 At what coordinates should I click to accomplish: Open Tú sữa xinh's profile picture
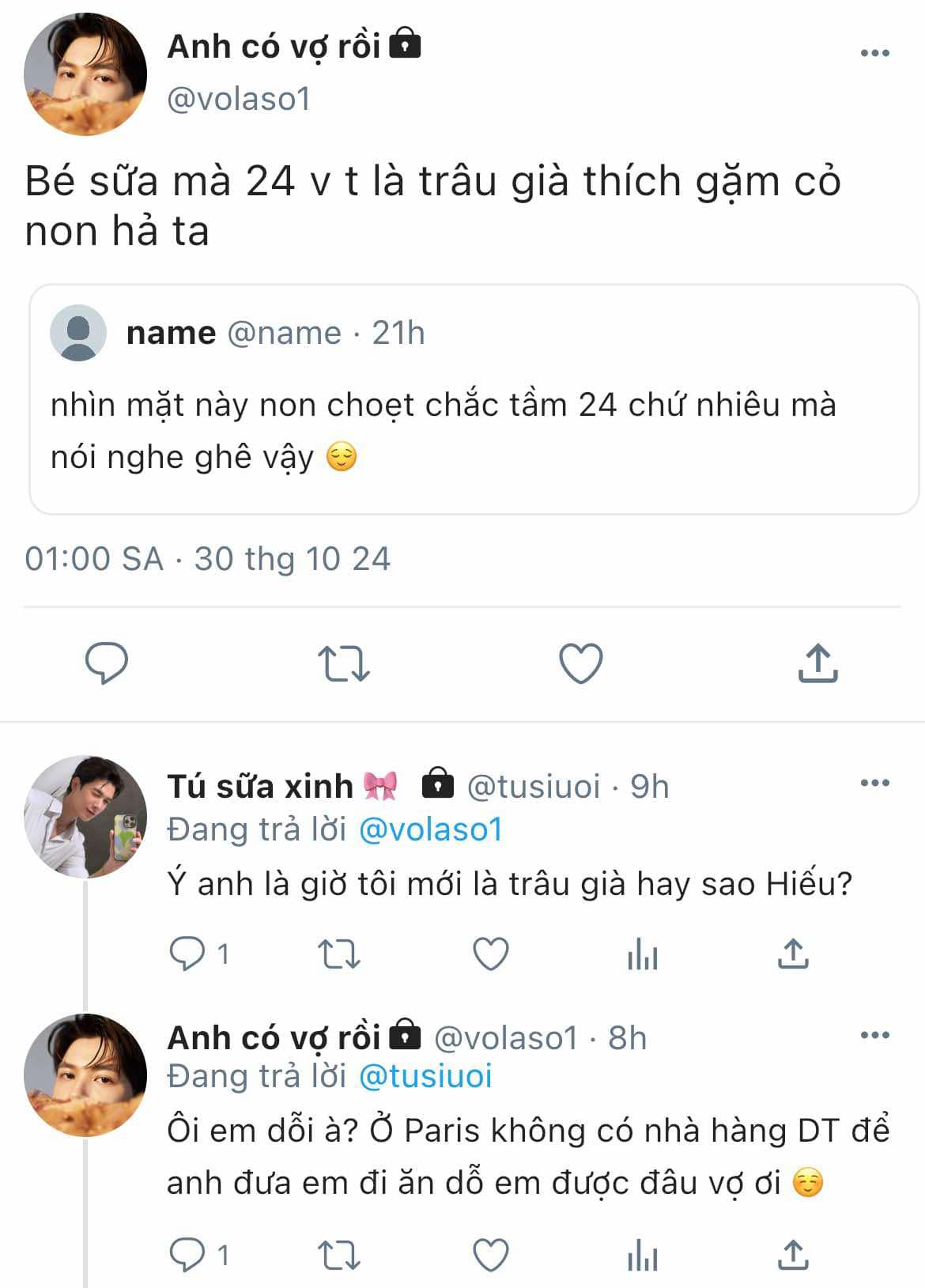pyautogui.click(x=85, y=817)
